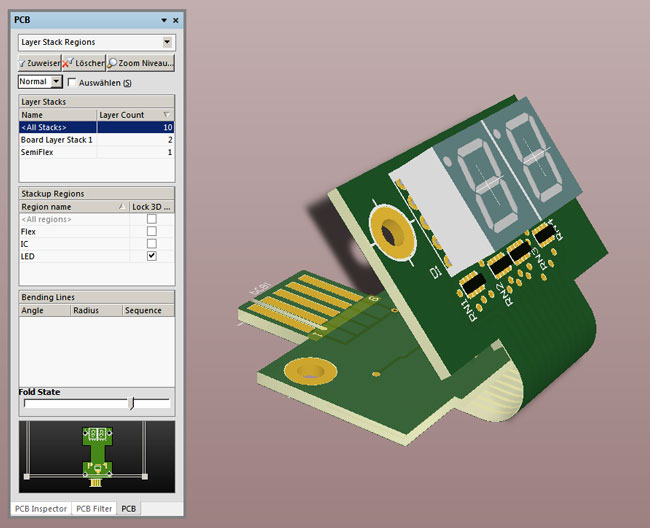
Task: Open the PCB panel options arrow menu
Action: [164, 21]
